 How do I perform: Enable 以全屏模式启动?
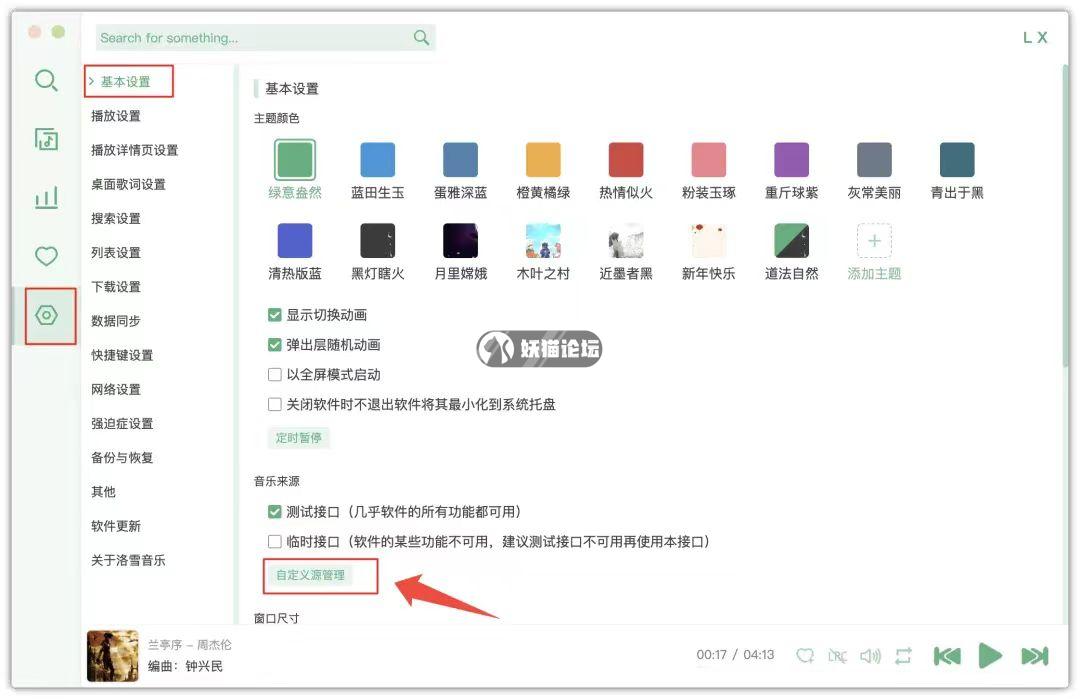tap(275, 375)
